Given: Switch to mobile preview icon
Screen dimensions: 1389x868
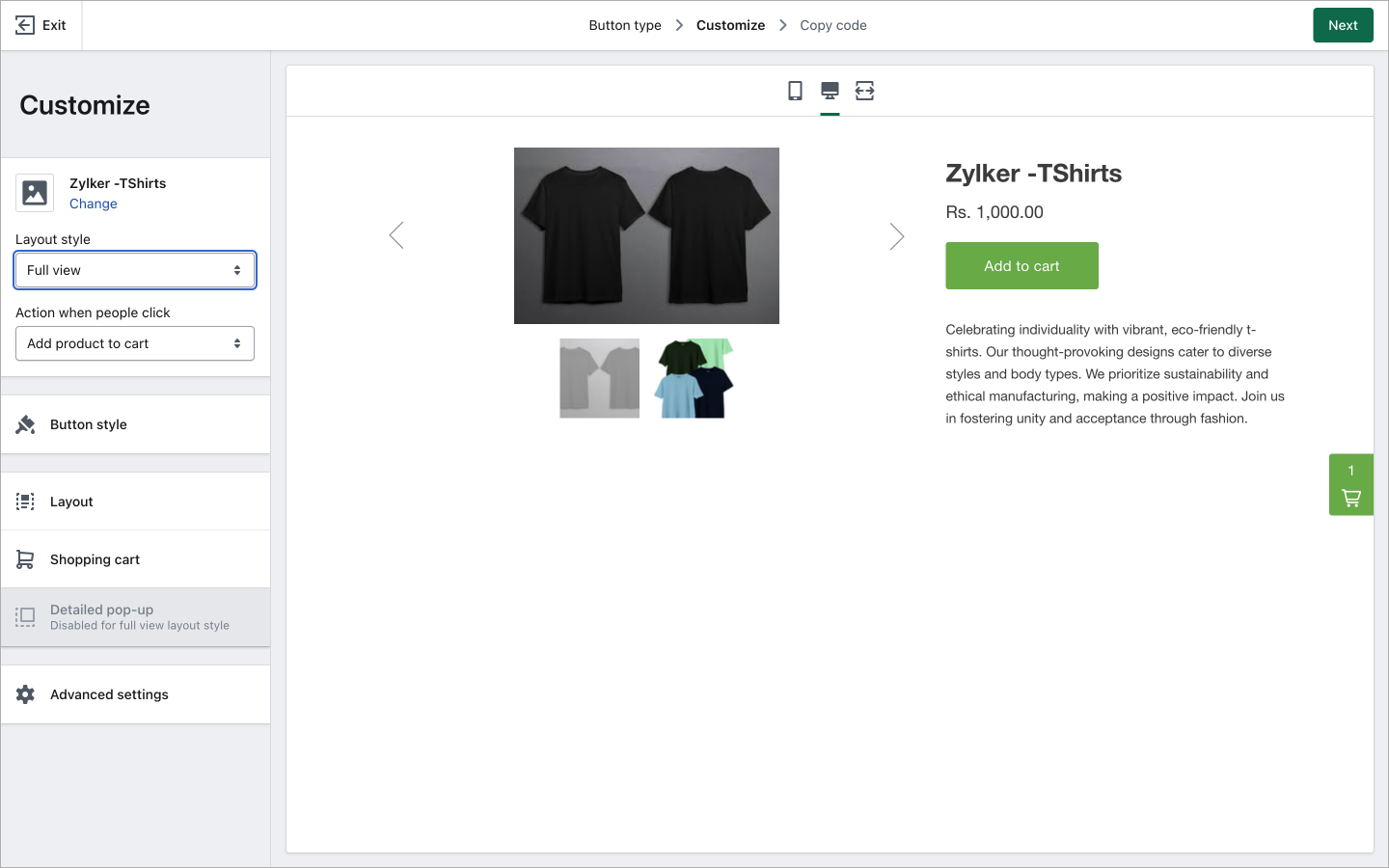Looking at the screenshot, I should (x=795, y=91).
